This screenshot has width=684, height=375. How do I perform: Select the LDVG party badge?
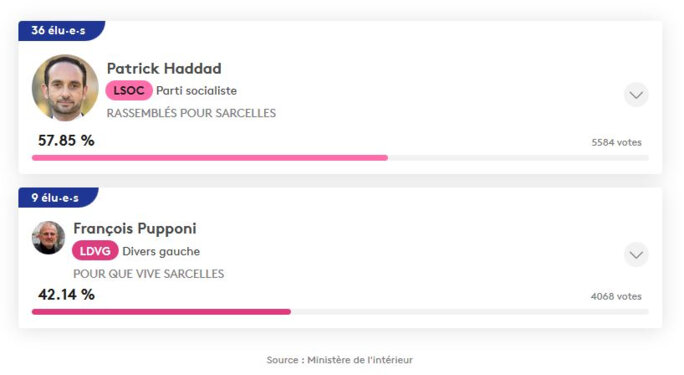click(95, 251)
